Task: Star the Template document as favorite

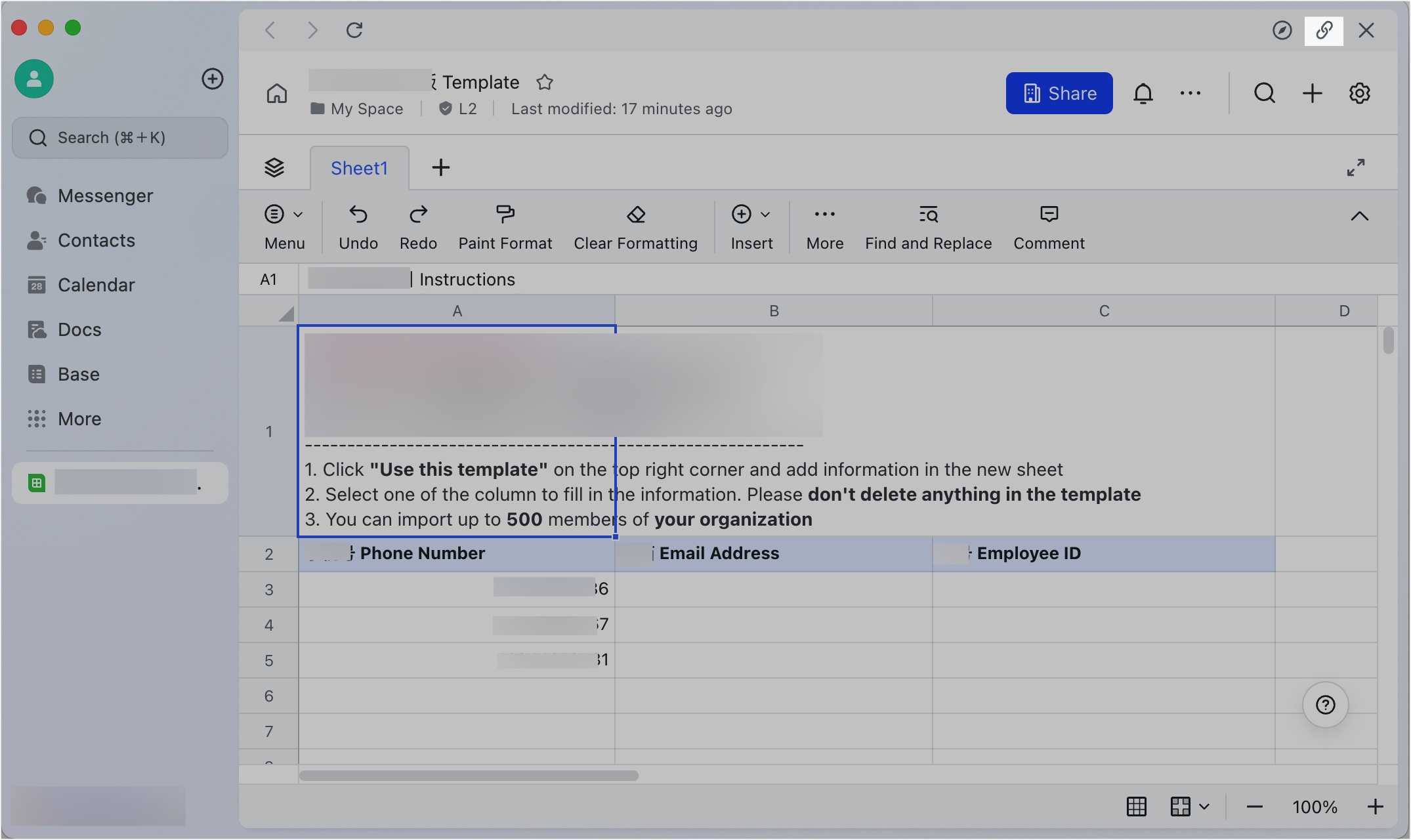Action: 545,83
